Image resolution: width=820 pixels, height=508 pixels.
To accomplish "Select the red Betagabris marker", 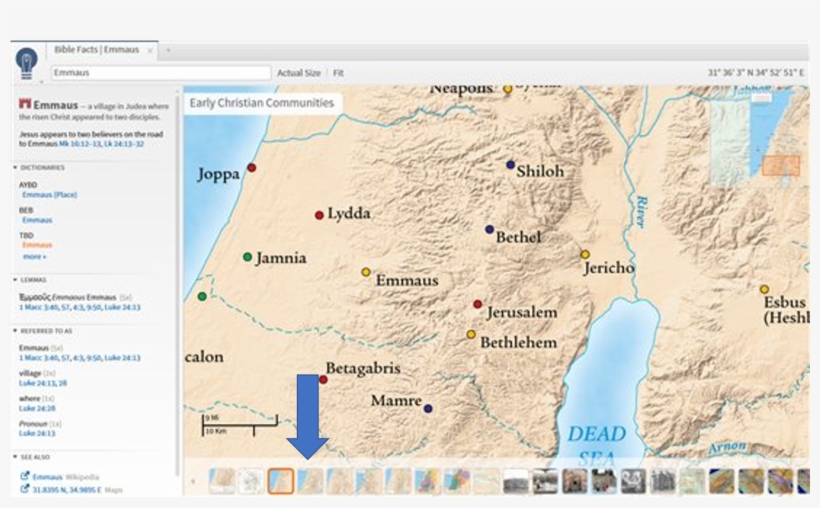I will (323, 379).
